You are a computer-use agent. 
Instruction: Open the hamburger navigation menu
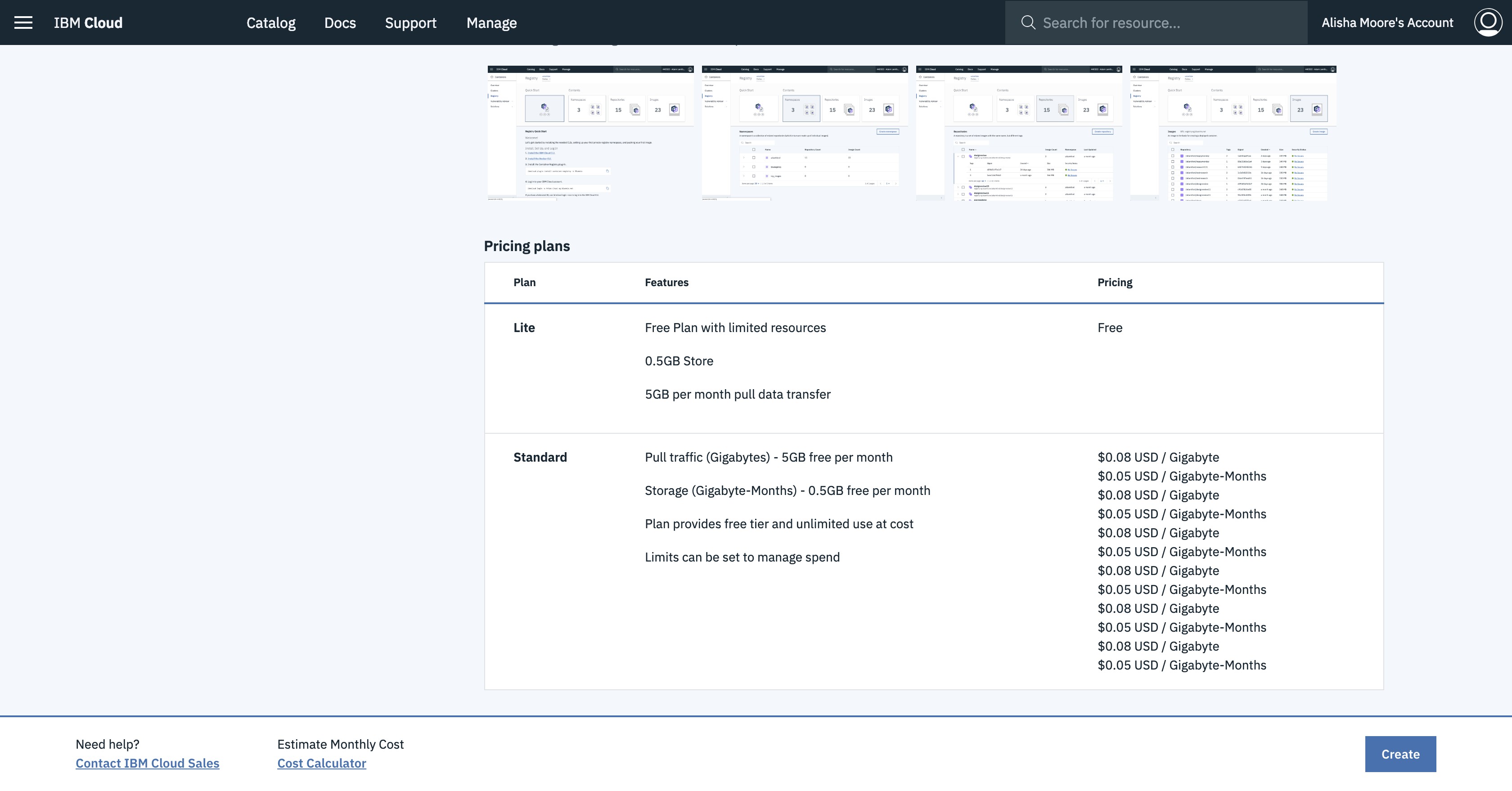23,22
